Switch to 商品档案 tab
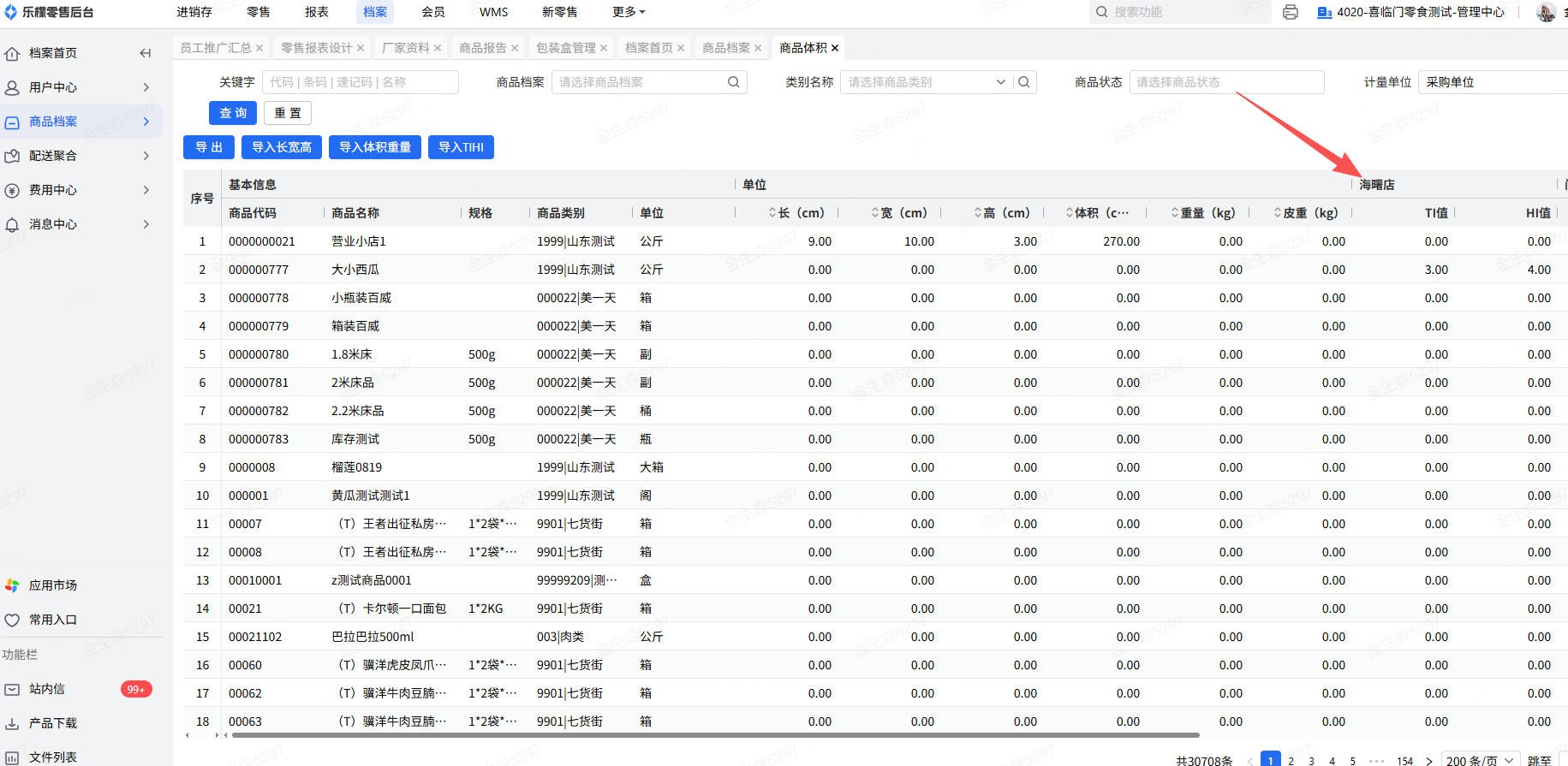Image resolution: width=1568 pixels, height=766 pixels. point(725,48)
